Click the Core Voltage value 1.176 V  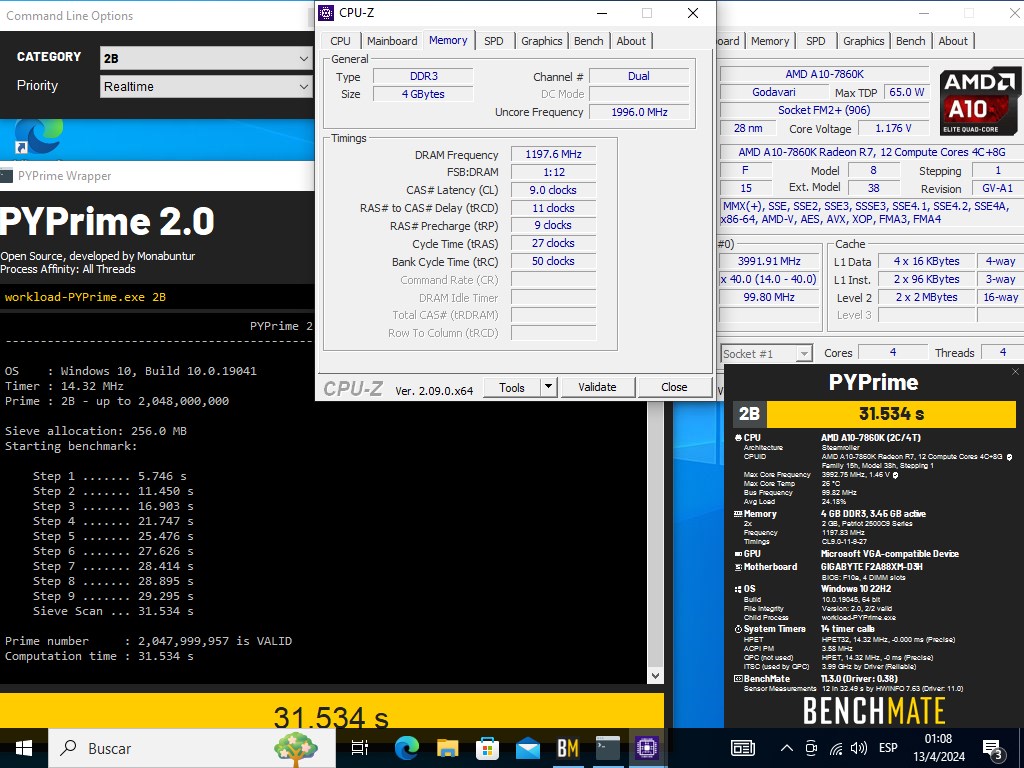pyautogui.click(x=893, y=128)
